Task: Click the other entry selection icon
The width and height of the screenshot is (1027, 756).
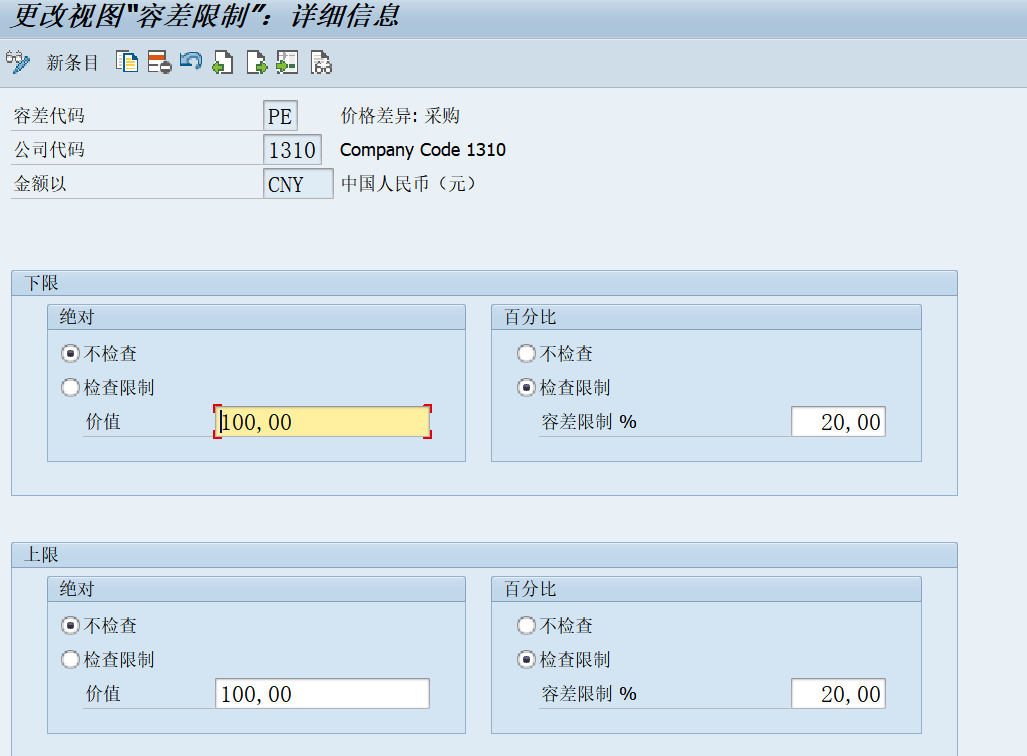Action: [287, 62]
